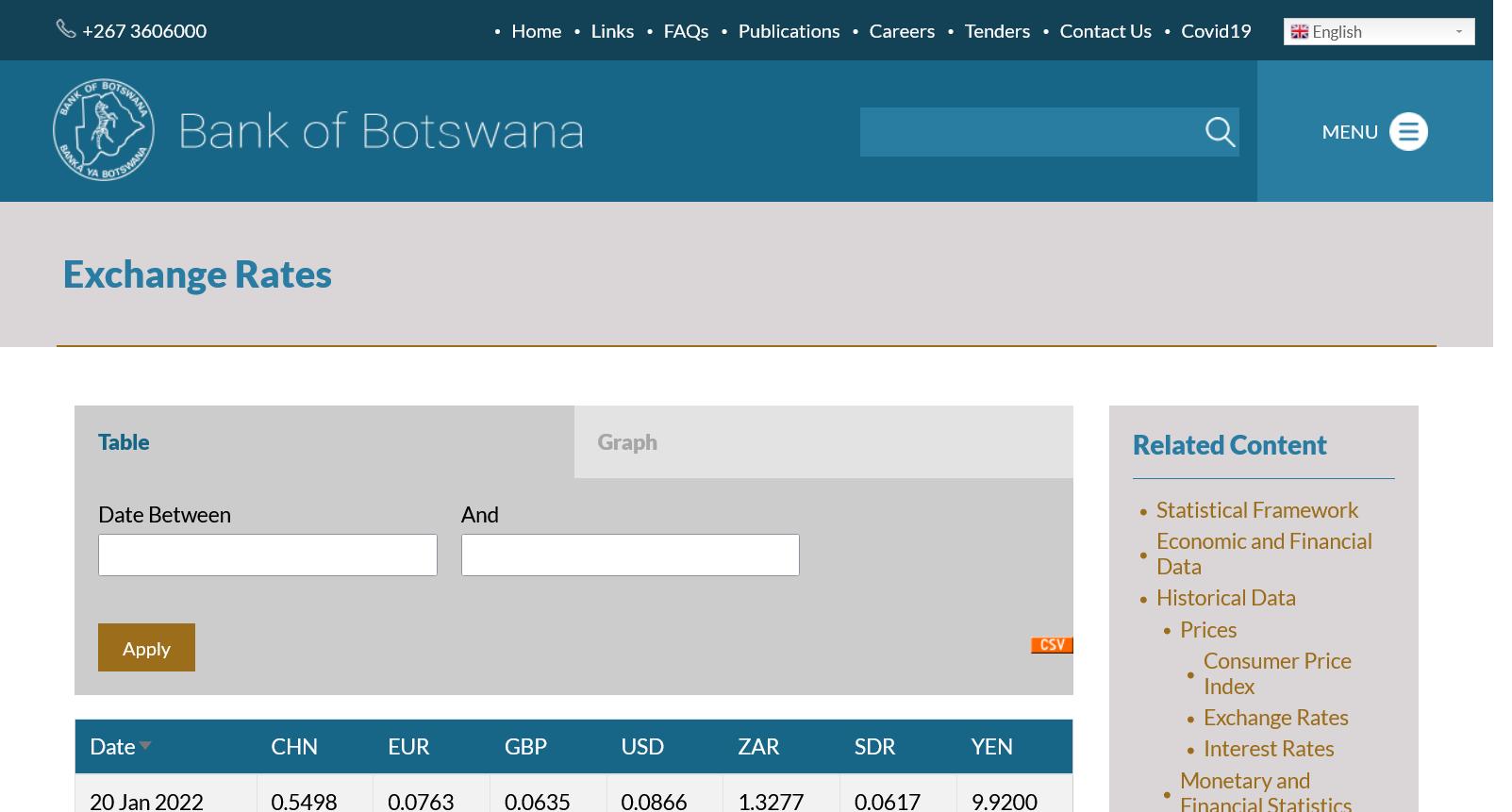
Task: Switch to the Graph tab
Action: [627, 442]
